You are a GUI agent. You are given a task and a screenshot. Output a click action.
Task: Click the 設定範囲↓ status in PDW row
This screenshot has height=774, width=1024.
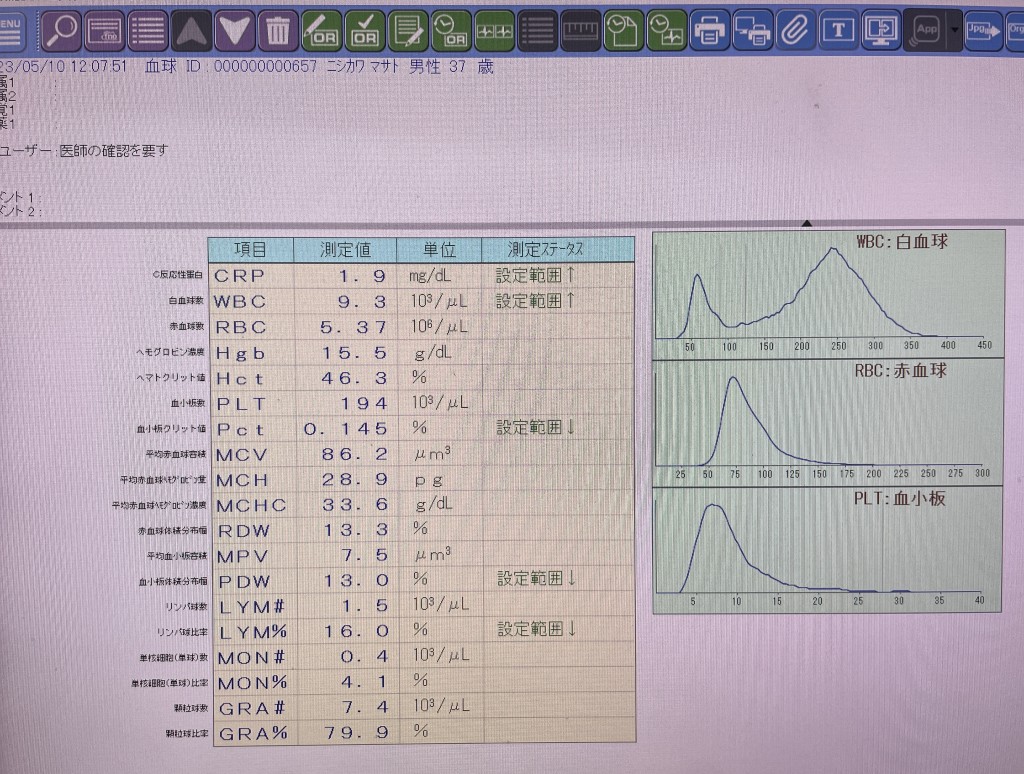coord(537,578)
